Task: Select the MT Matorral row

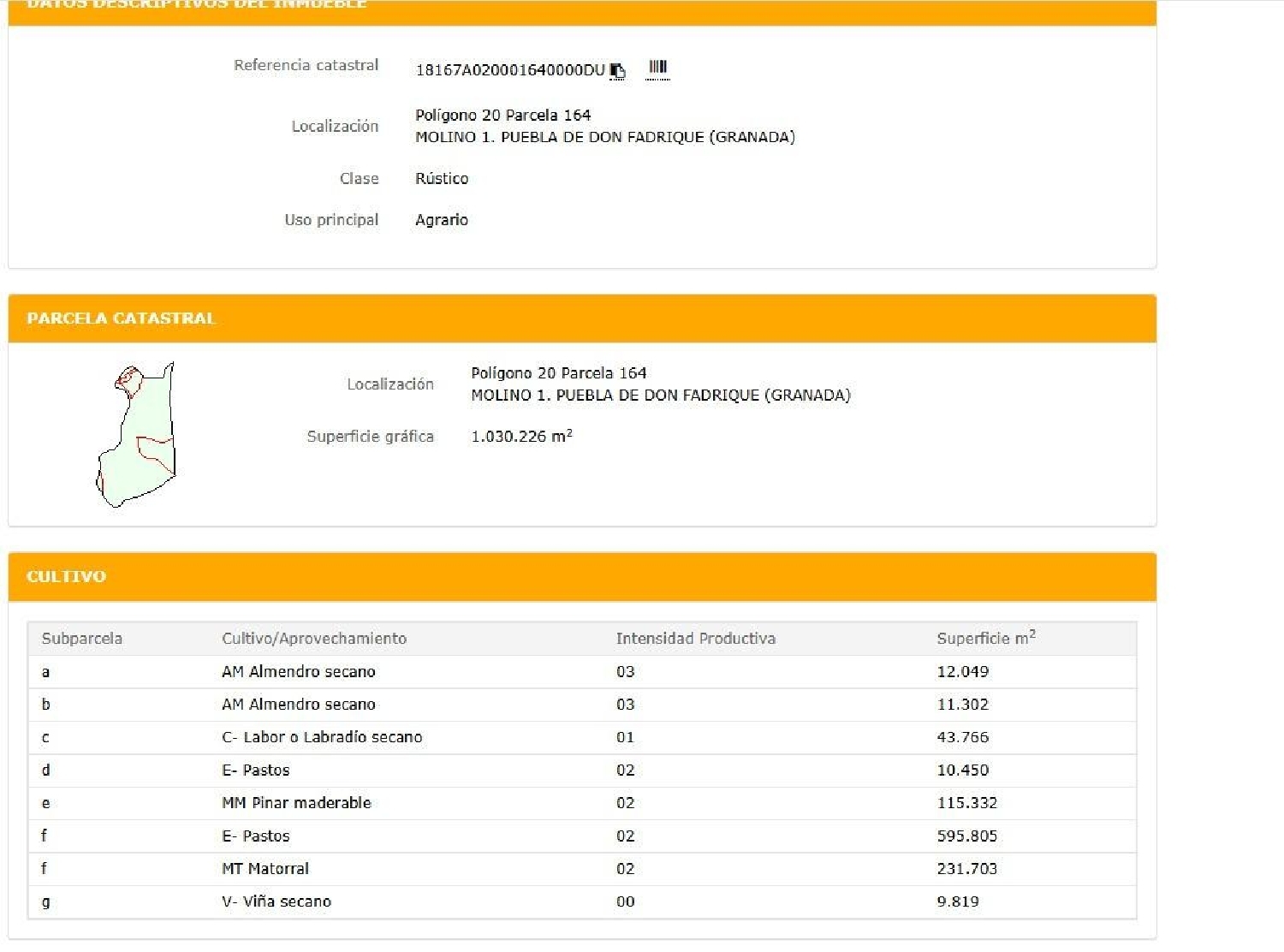Action: click(265, 869)
